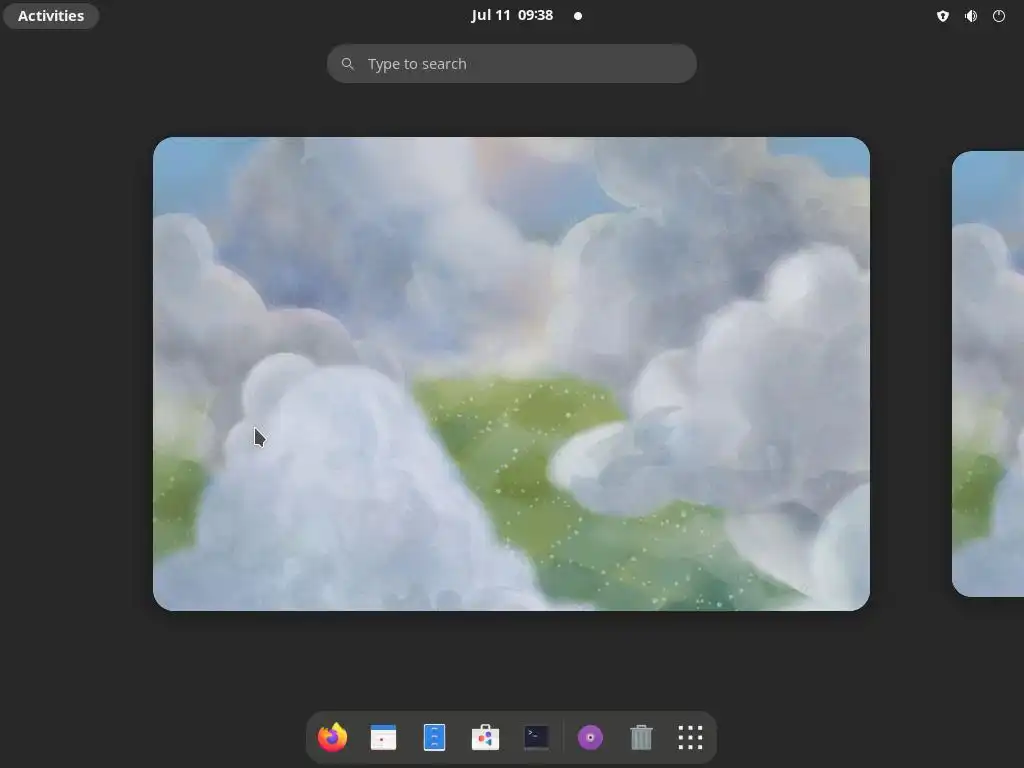The image size is (1024, 768).
Task: Click the Activities button
Action: click(51, 16)
